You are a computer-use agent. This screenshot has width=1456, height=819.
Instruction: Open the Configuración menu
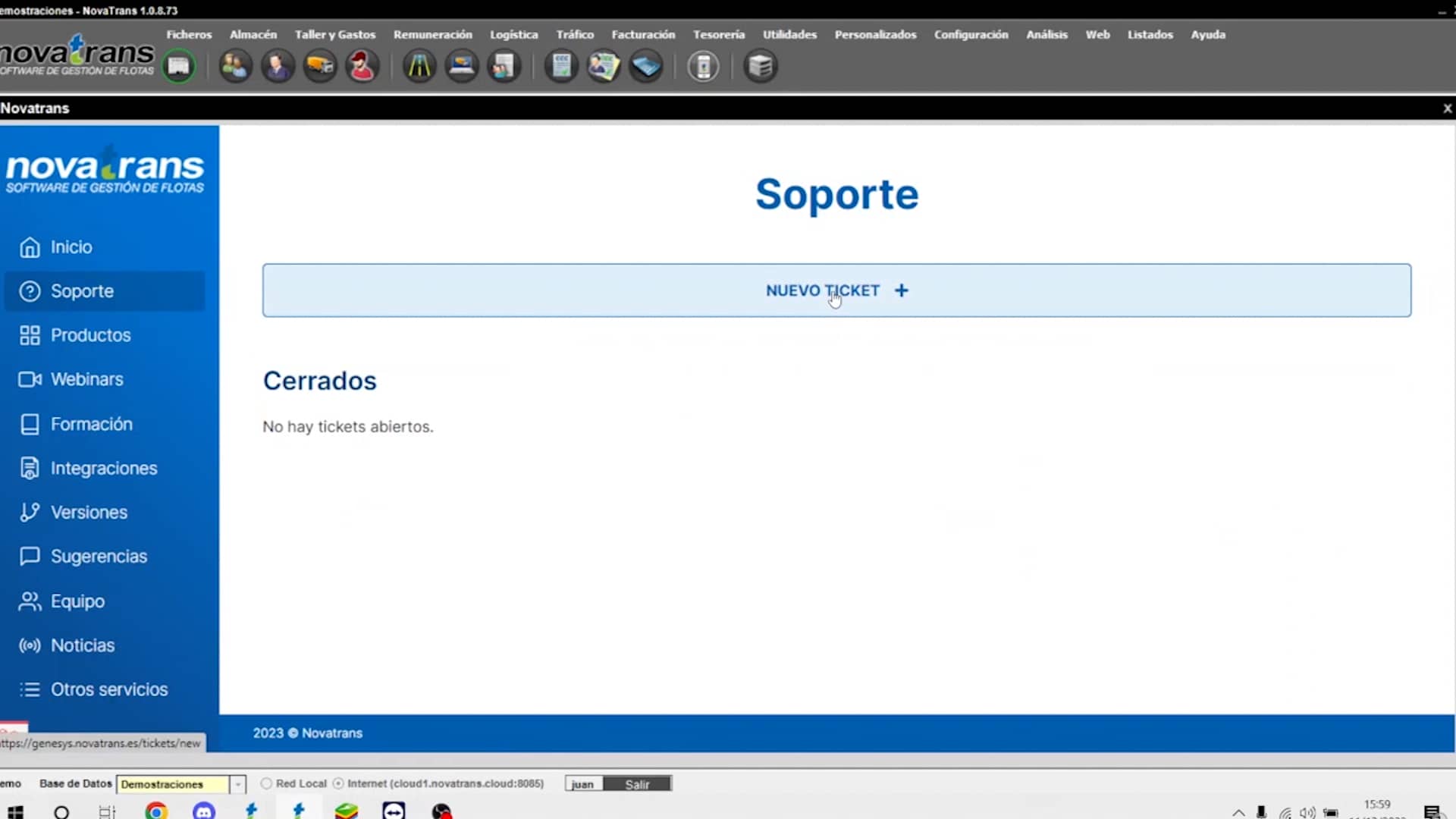[x=971, y=35]
